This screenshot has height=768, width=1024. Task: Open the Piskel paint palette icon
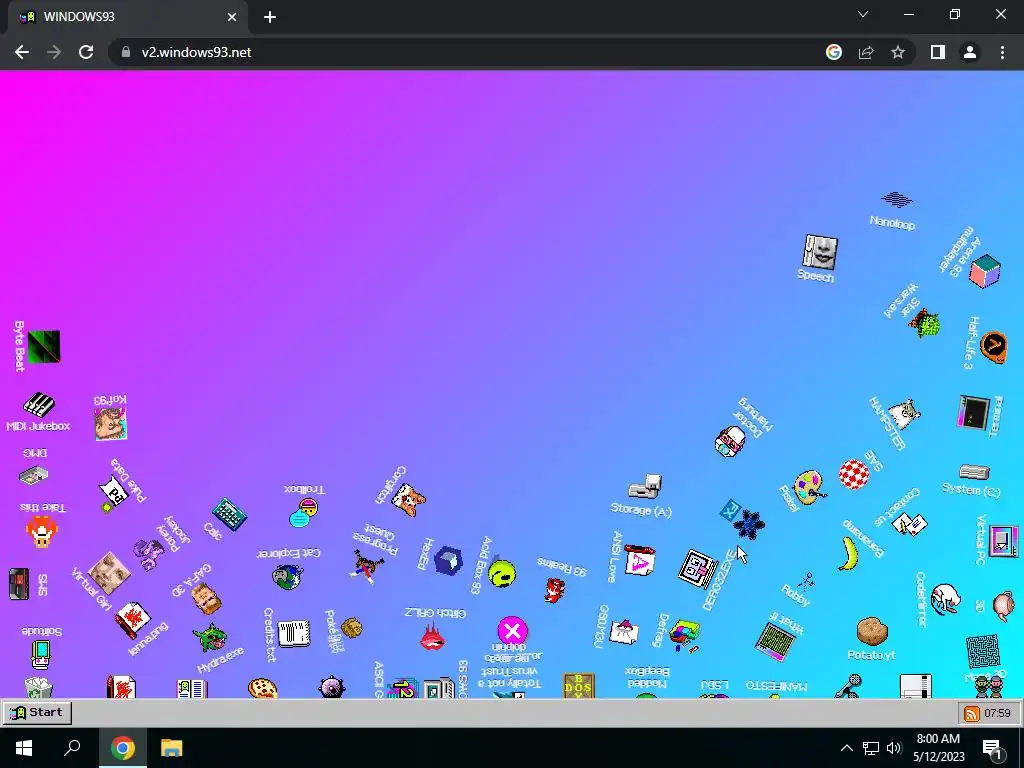click(810, 487)
